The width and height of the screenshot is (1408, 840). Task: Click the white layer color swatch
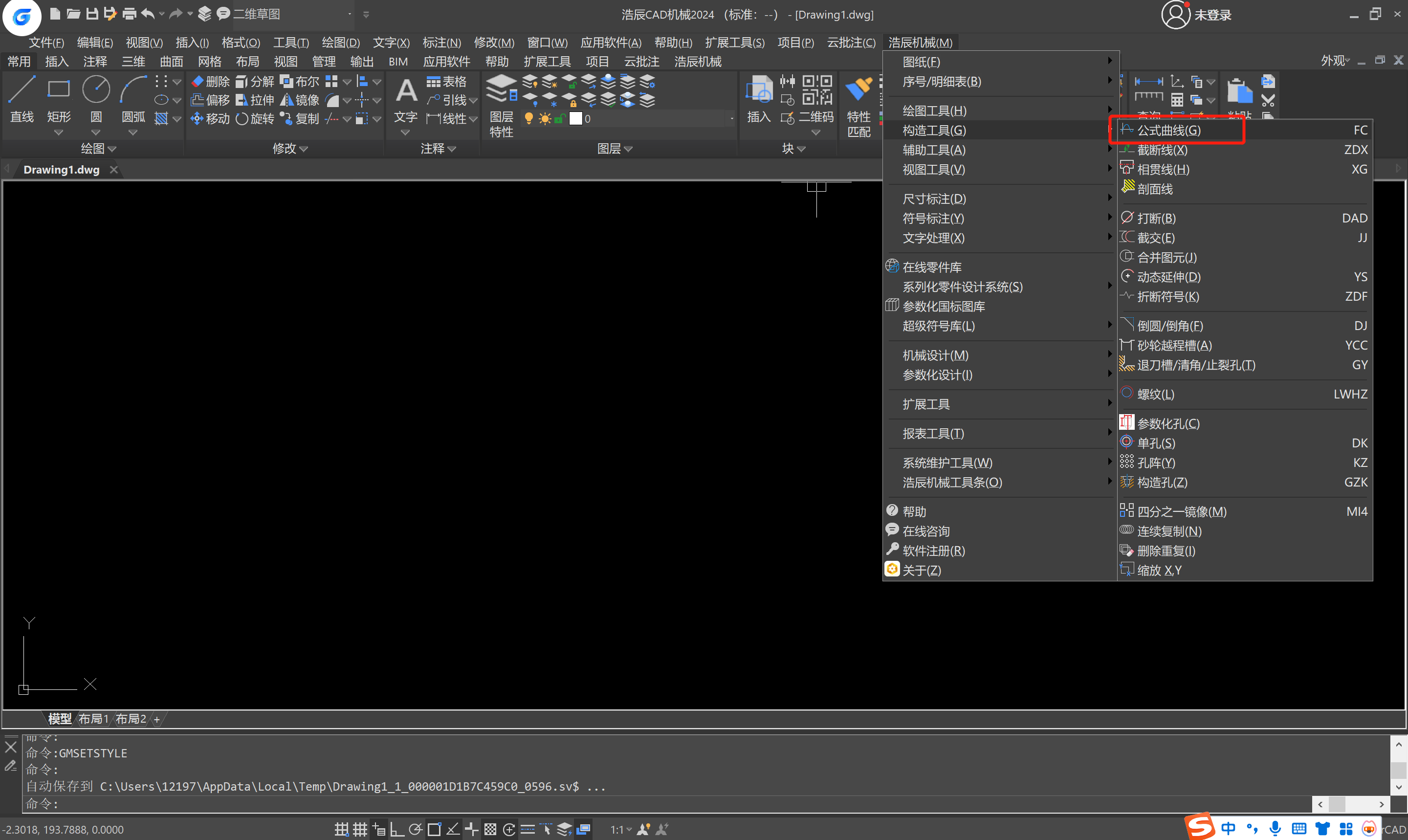(575, 119)
